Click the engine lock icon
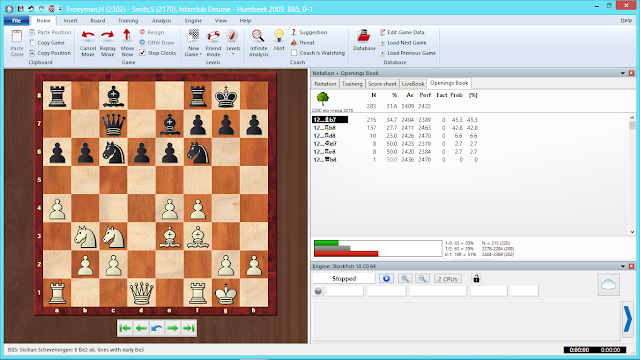Viewport: 640px width, 360px height. click(476, 279)
